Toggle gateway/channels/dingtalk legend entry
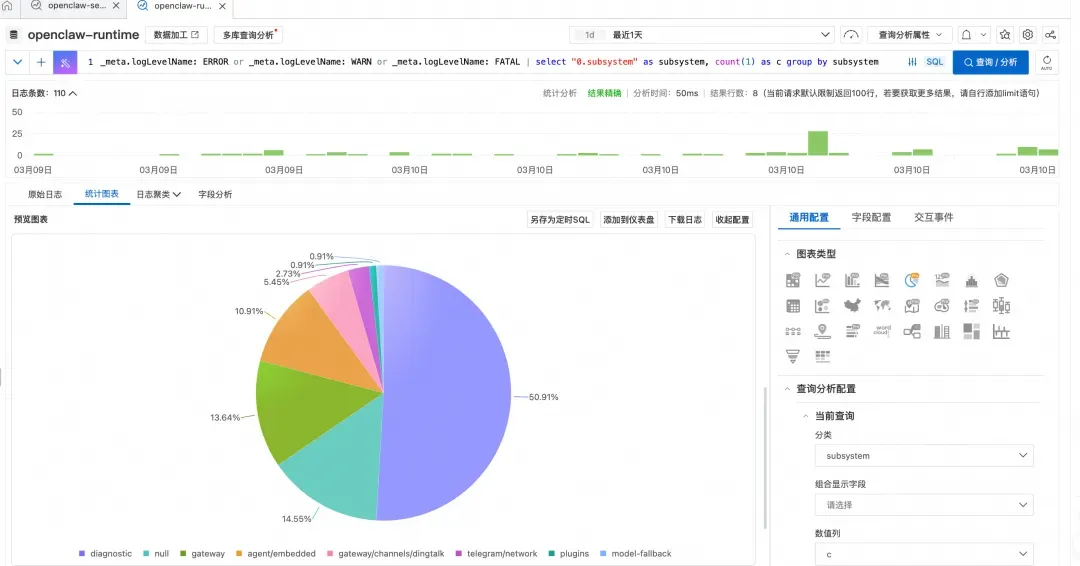The width and height of the screenshot is (1080, 566). point(386,554)
